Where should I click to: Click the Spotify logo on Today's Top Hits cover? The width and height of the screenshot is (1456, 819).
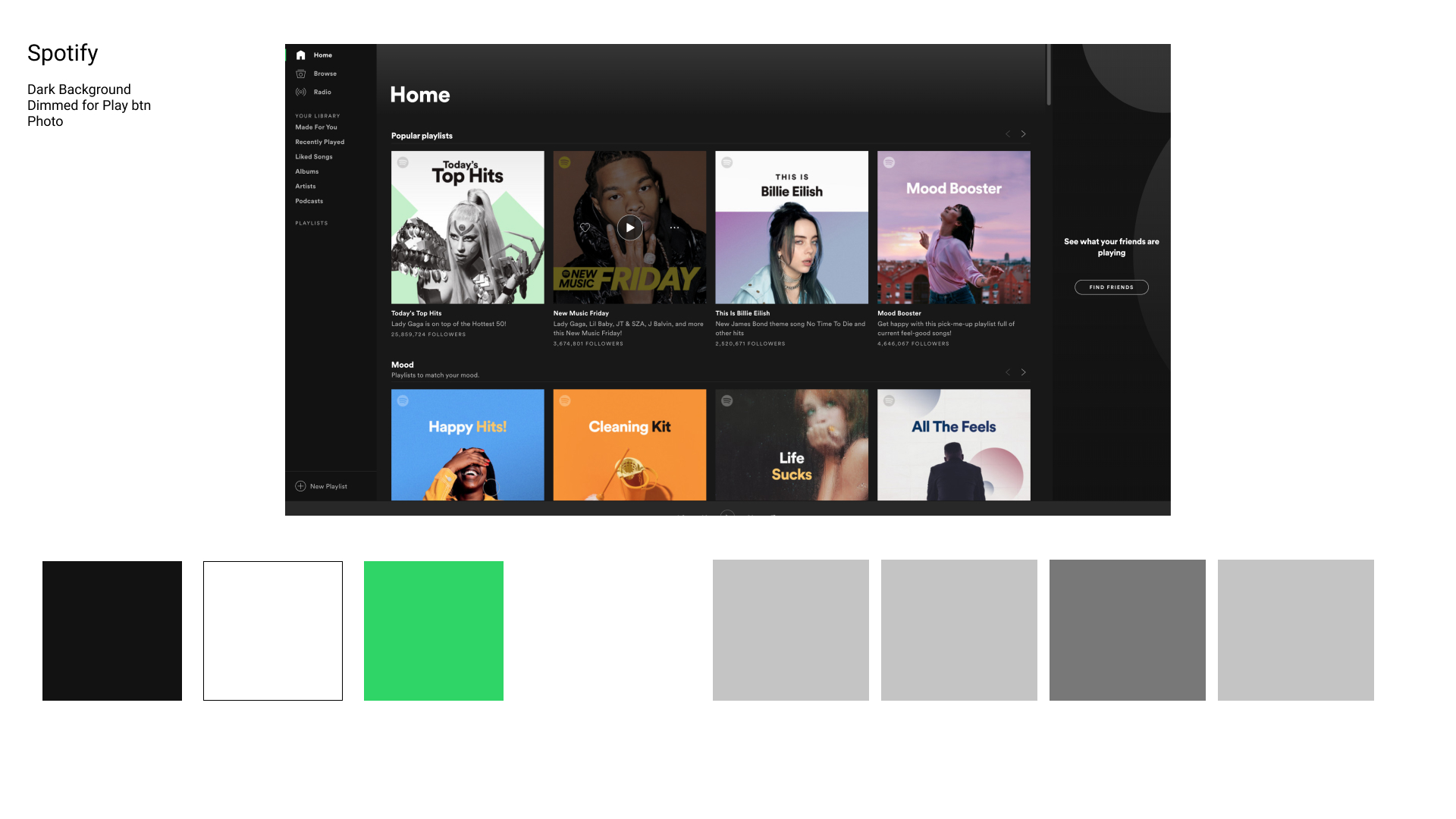pos(403,162)
